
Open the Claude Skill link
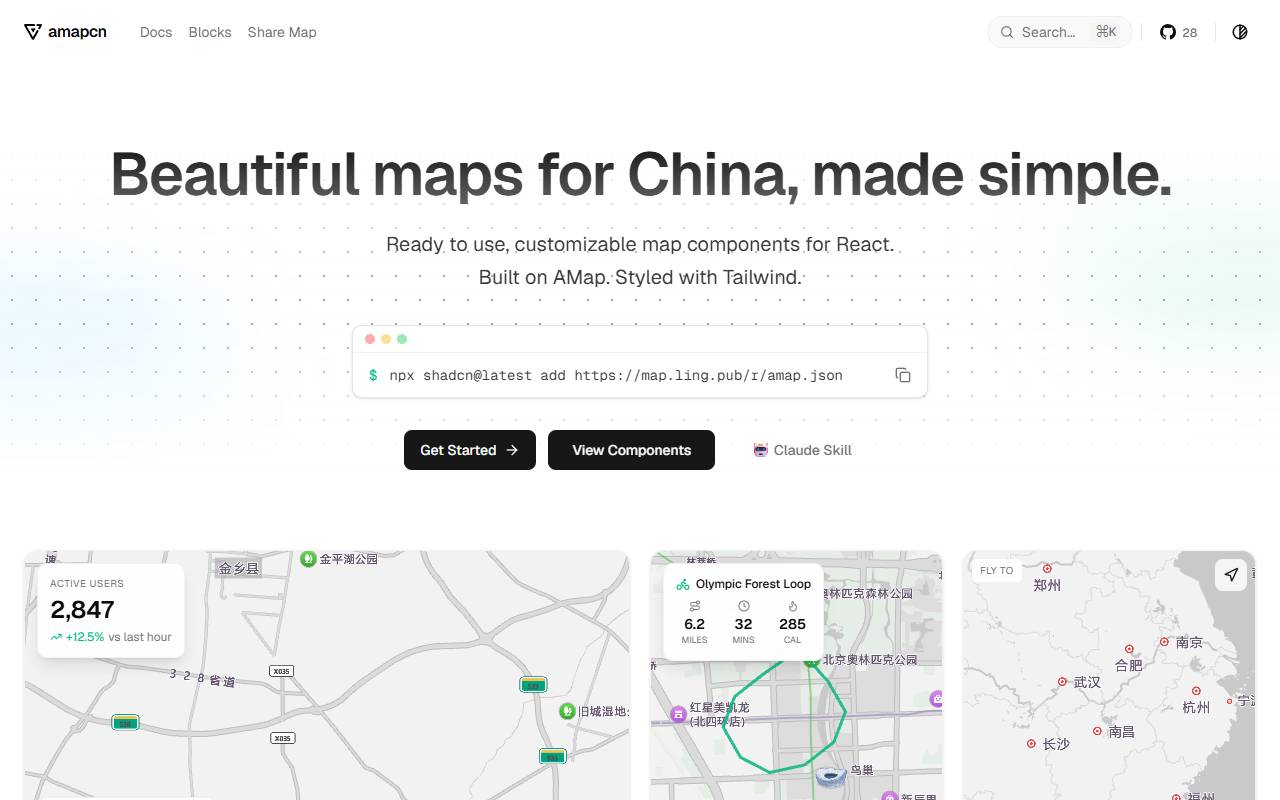802,450
